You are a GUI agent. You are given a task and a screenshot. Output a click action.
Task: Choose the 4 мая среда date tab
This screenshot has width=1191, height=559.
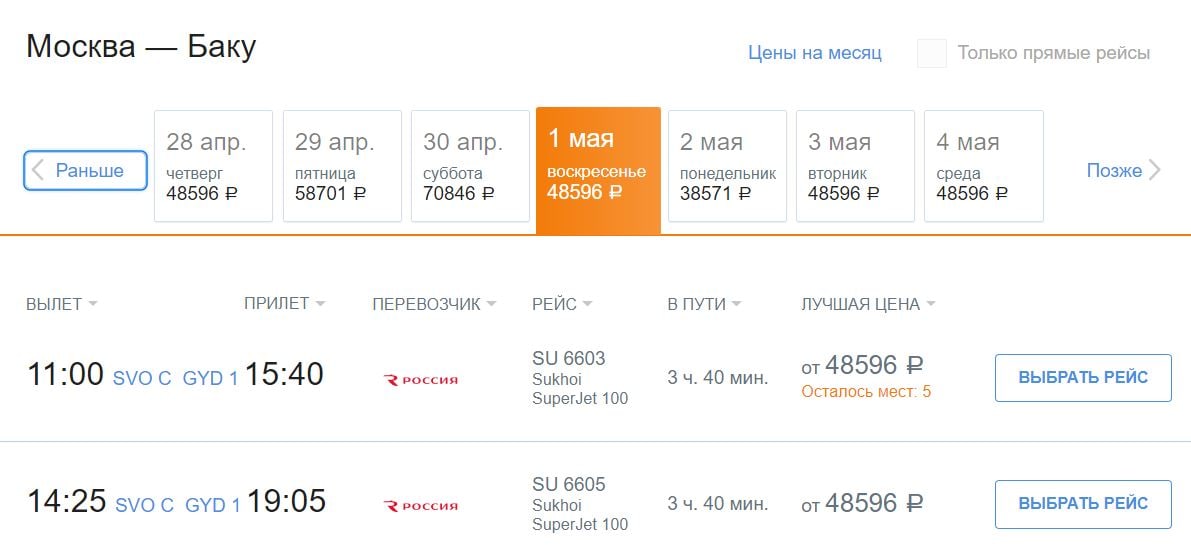click(x=984, y=166)
